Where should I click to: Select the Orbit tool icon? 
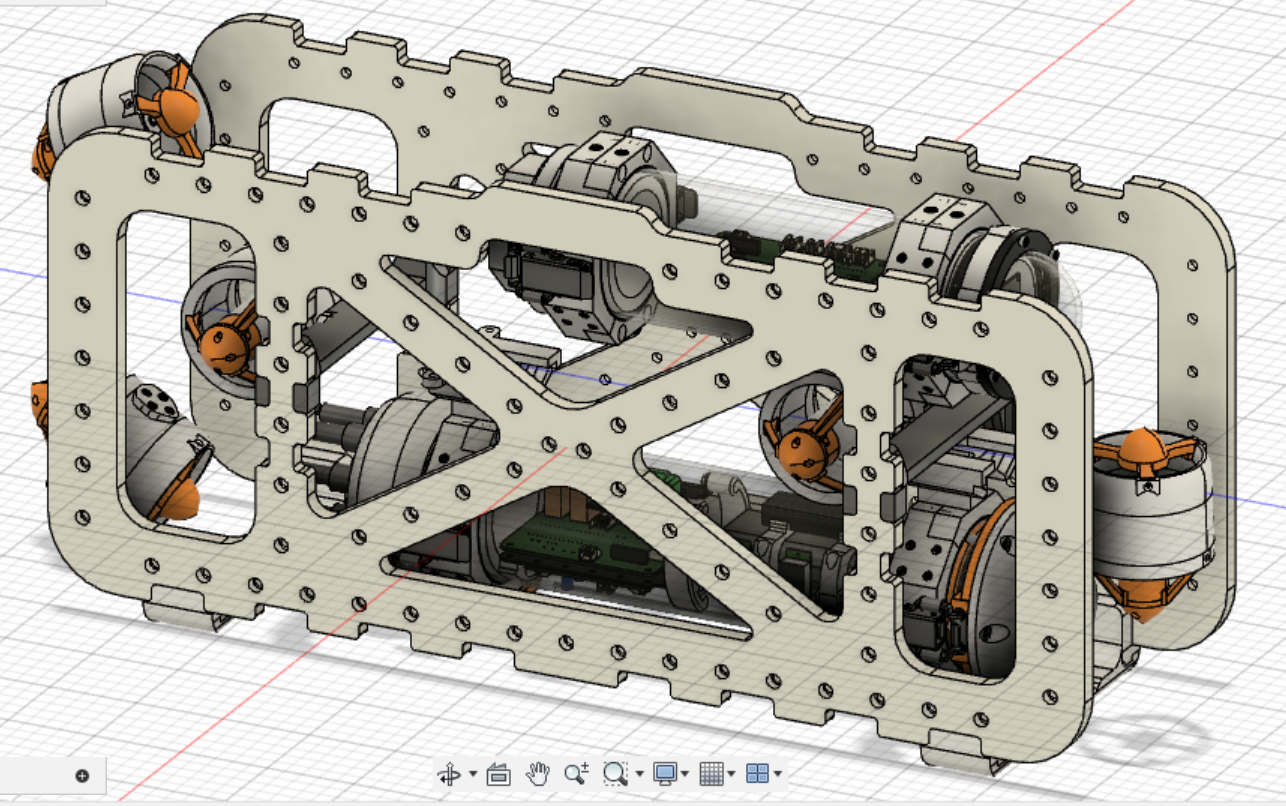tap(448, 773)
